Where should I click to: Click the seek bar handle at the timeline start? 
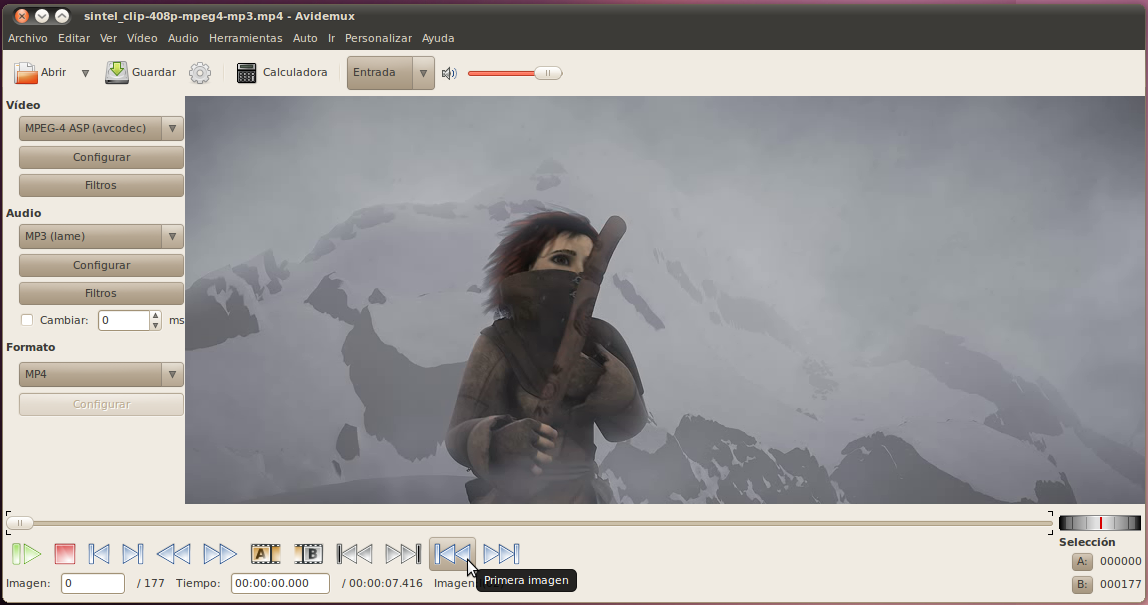pyautogui.click(x=20, y=523)
